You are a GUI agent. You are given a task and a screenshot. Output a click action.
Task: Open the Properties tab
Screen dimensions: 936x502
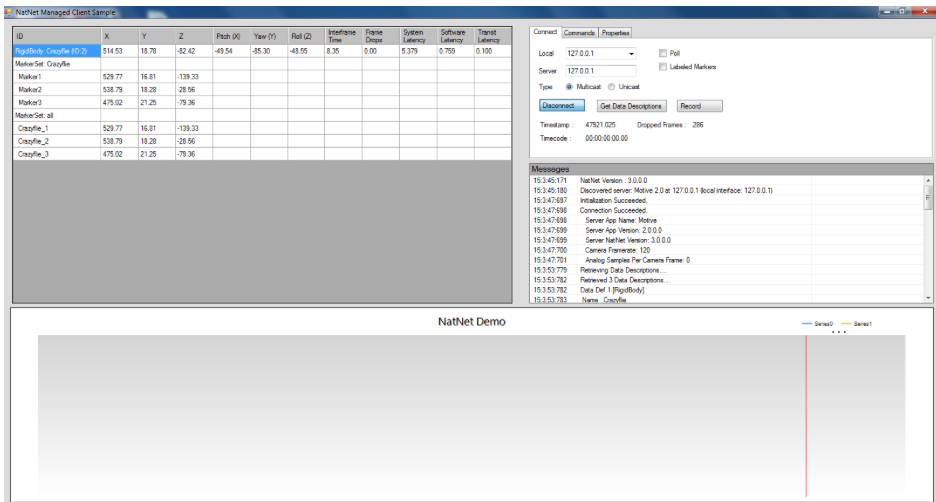[x=615, y=33]
